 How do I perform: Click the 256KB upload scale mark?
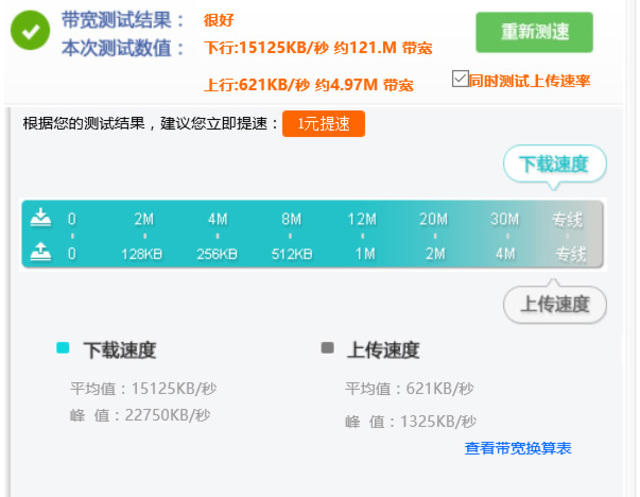tap(217, 254)
